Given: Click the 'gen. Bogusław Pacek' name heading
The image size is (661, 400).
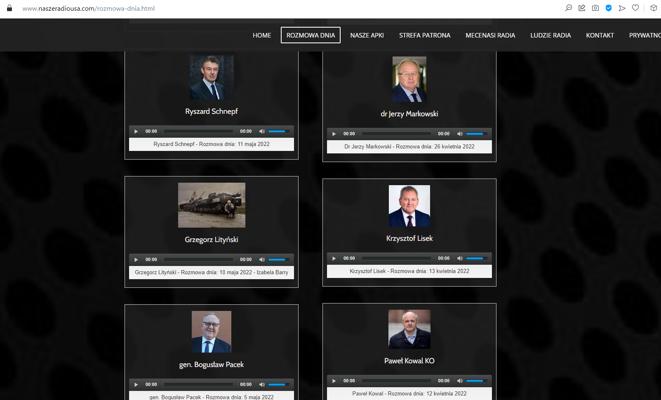Looking at the screenshot, I should point(212,365).
